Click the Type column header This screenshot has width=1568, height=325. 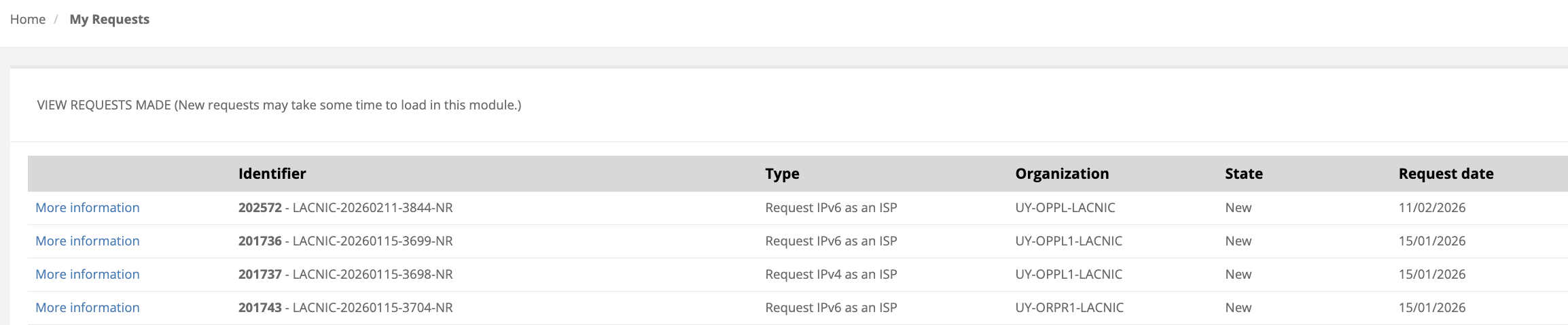tap(782, 174)
